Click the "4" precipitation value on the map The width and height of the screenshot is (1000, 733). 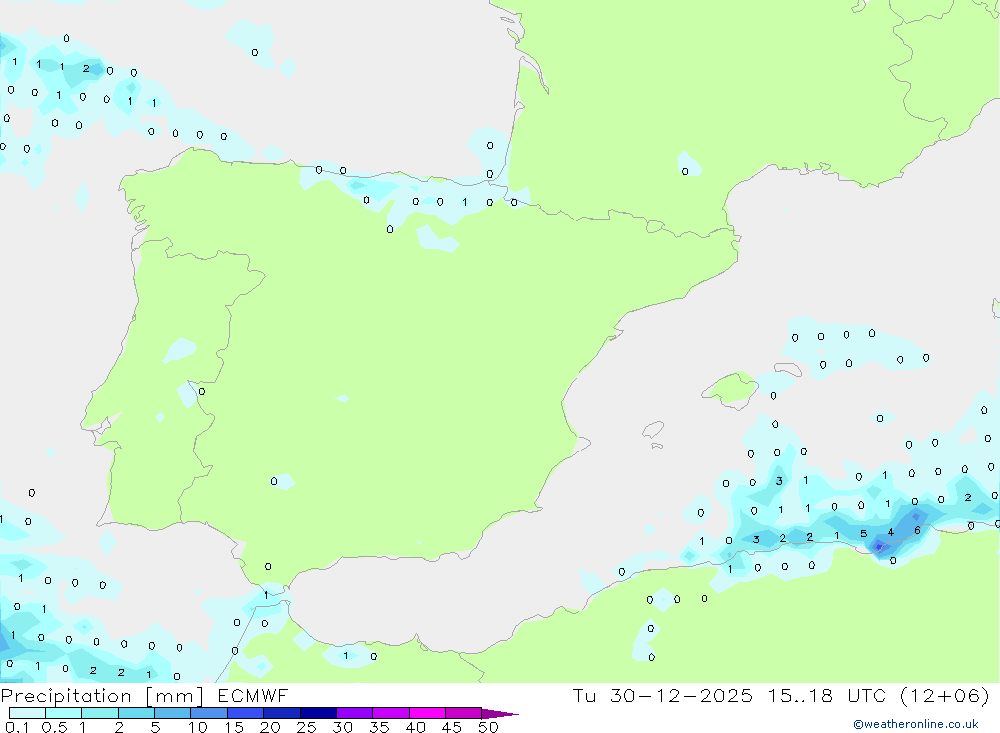coord(890,532)
